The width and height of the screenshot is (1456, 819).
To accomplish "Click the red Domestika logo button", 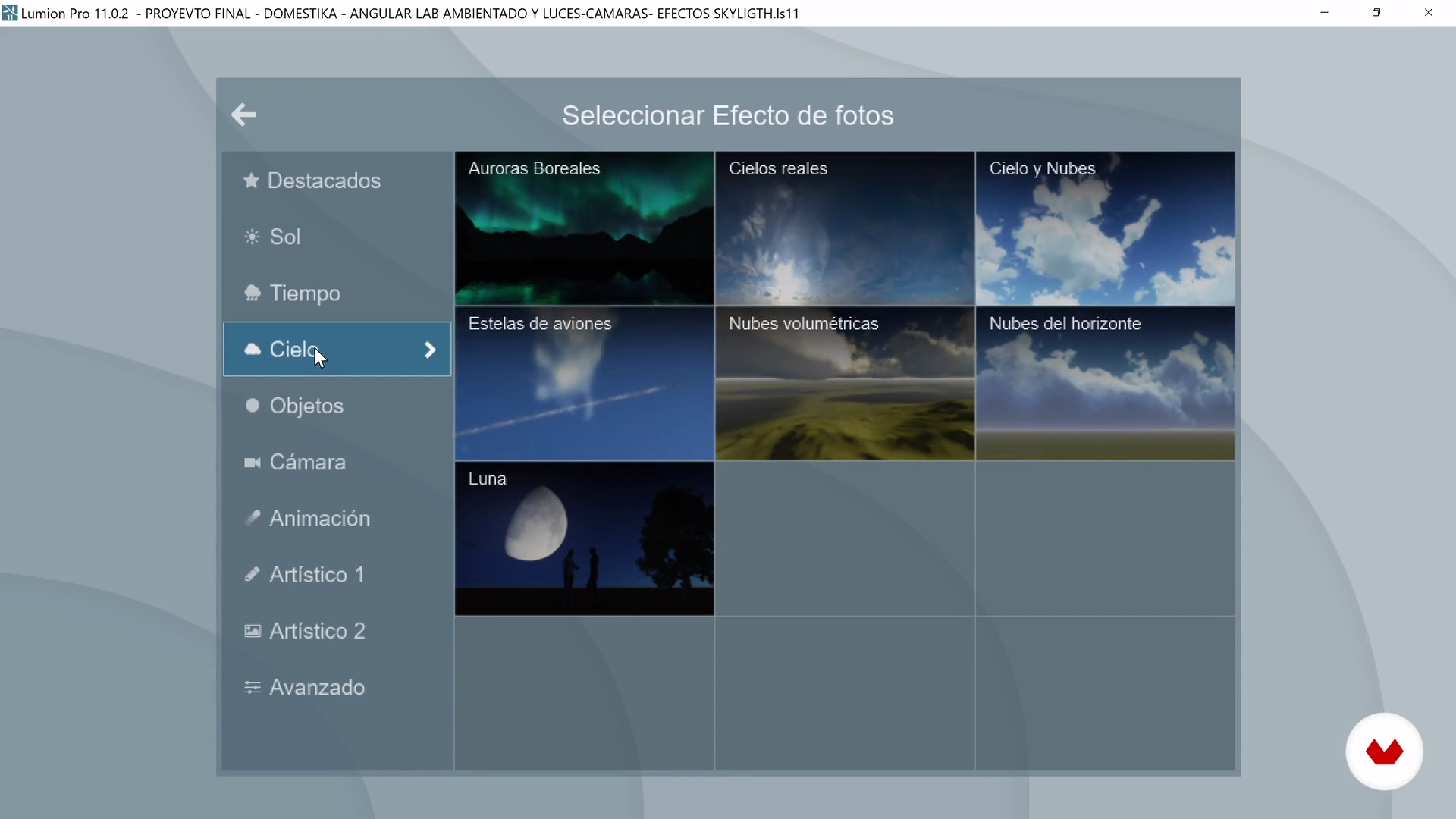I will pos(1384,752).
